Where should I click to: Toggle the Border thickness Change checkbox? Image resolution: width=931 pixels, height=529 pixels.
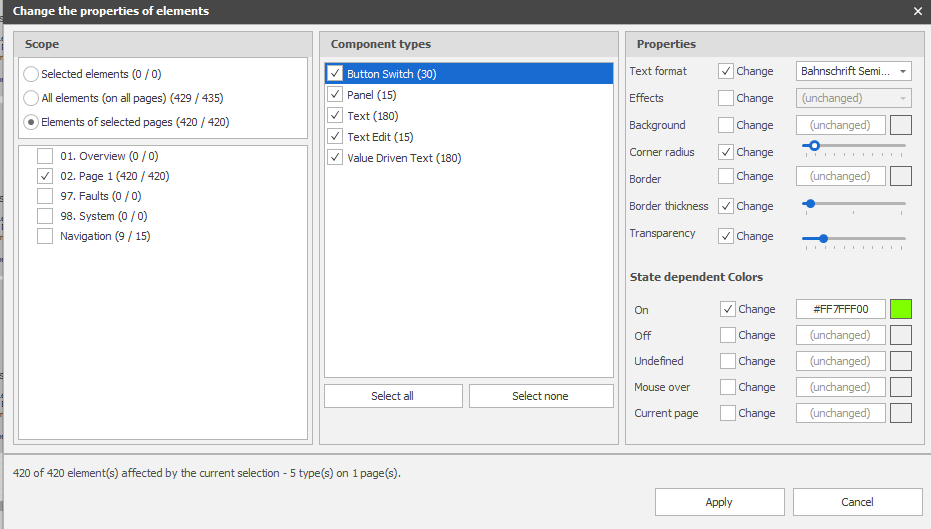pos(726,206)
